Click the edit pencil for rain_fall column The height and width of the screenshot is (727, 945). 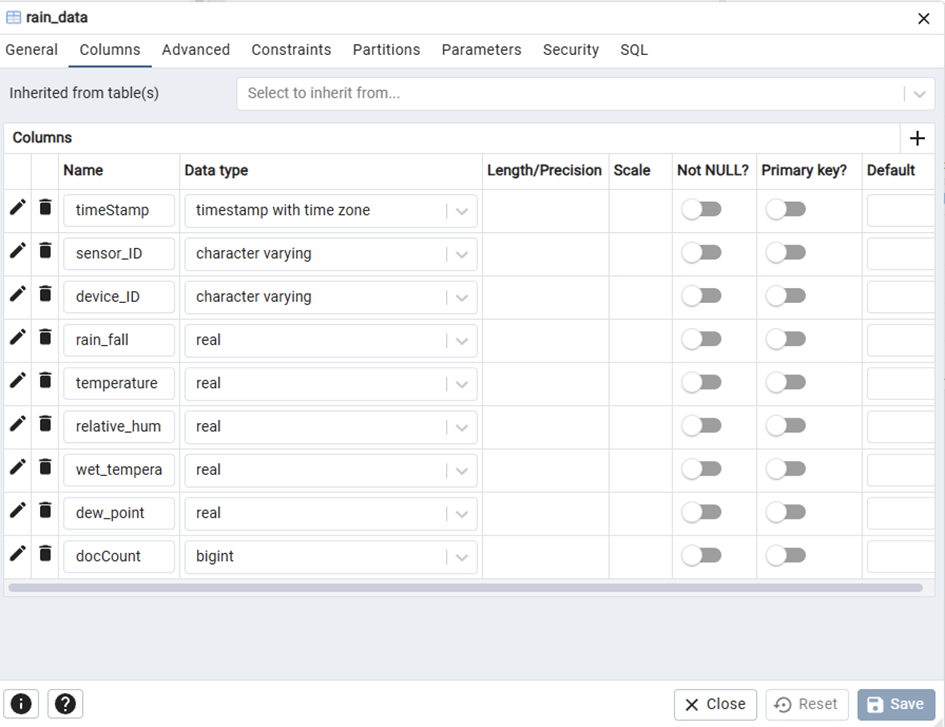17,338
